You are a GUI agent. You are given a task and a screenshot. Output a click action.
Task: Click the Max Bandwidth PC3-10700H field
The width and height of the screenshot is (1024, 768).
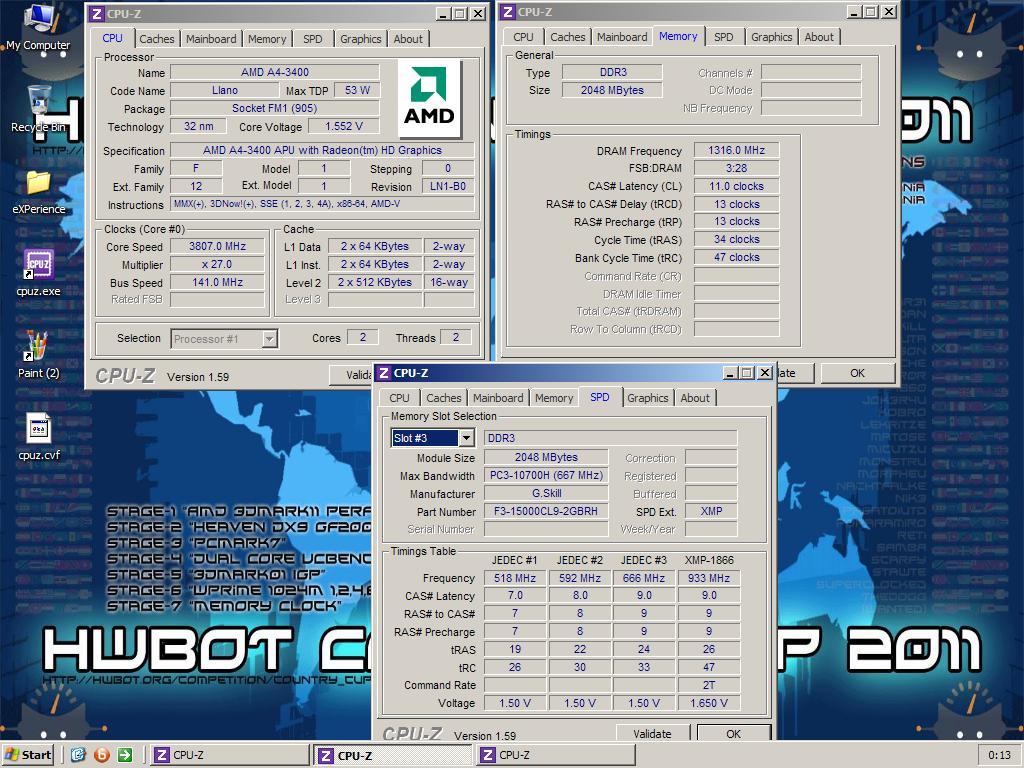(546, 475)
